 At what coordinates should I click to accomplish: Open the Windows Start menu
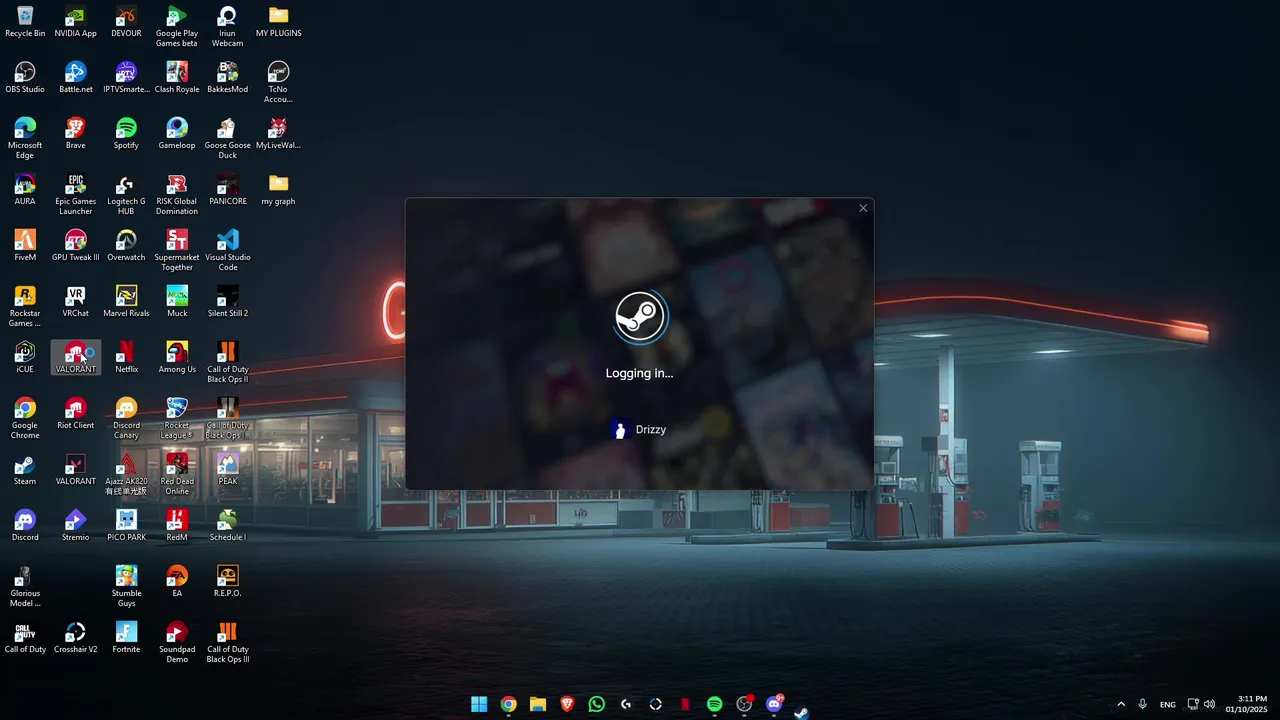[x=479, y=704]
